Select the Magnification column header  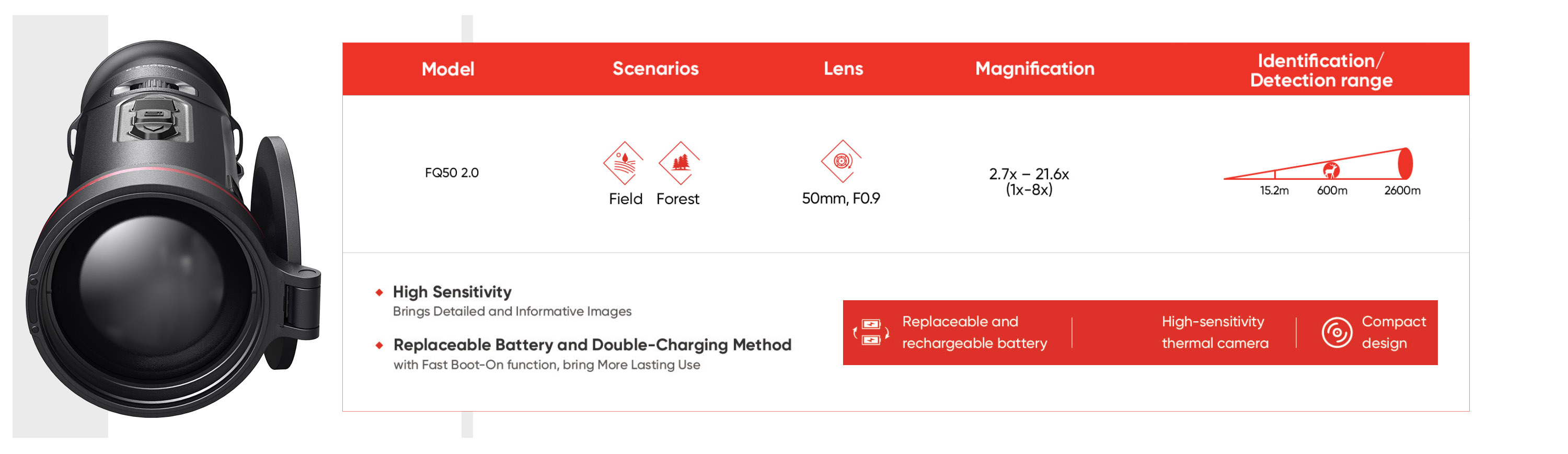coord(1034,68)
